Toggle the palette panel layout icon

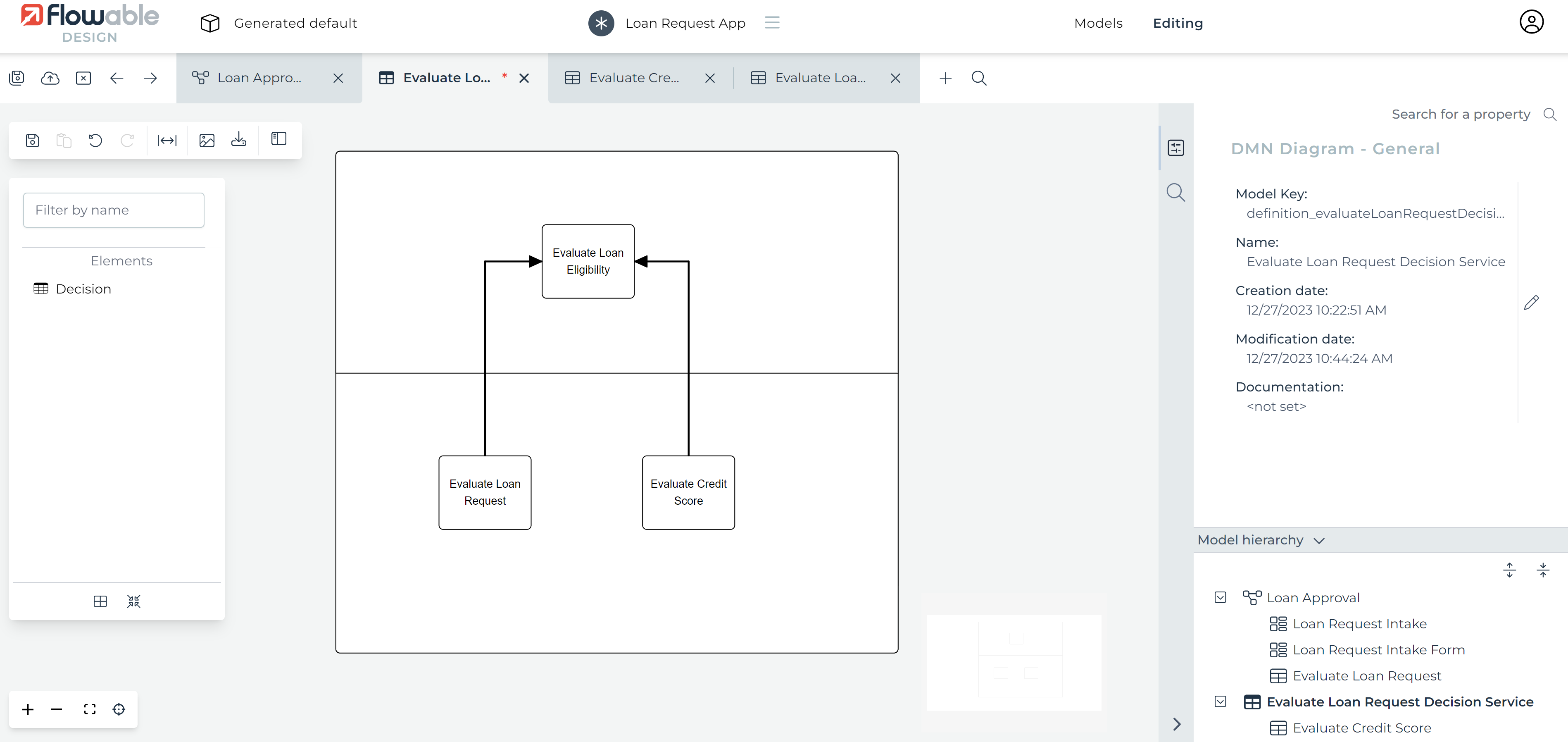point(279,139)
